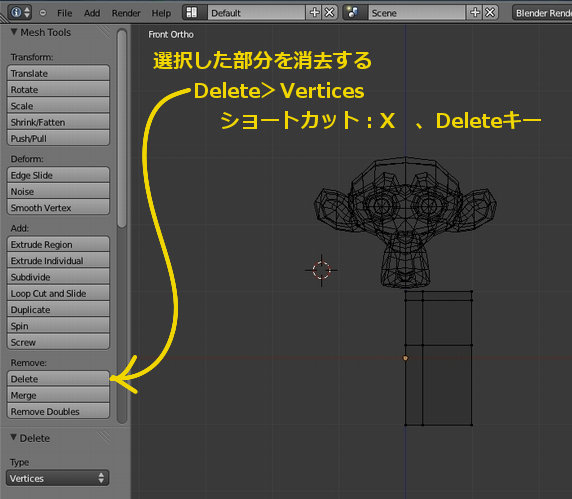Add a new scene with plus icon
Viewport: 572px width, 499px height.
tap(475, 13)
